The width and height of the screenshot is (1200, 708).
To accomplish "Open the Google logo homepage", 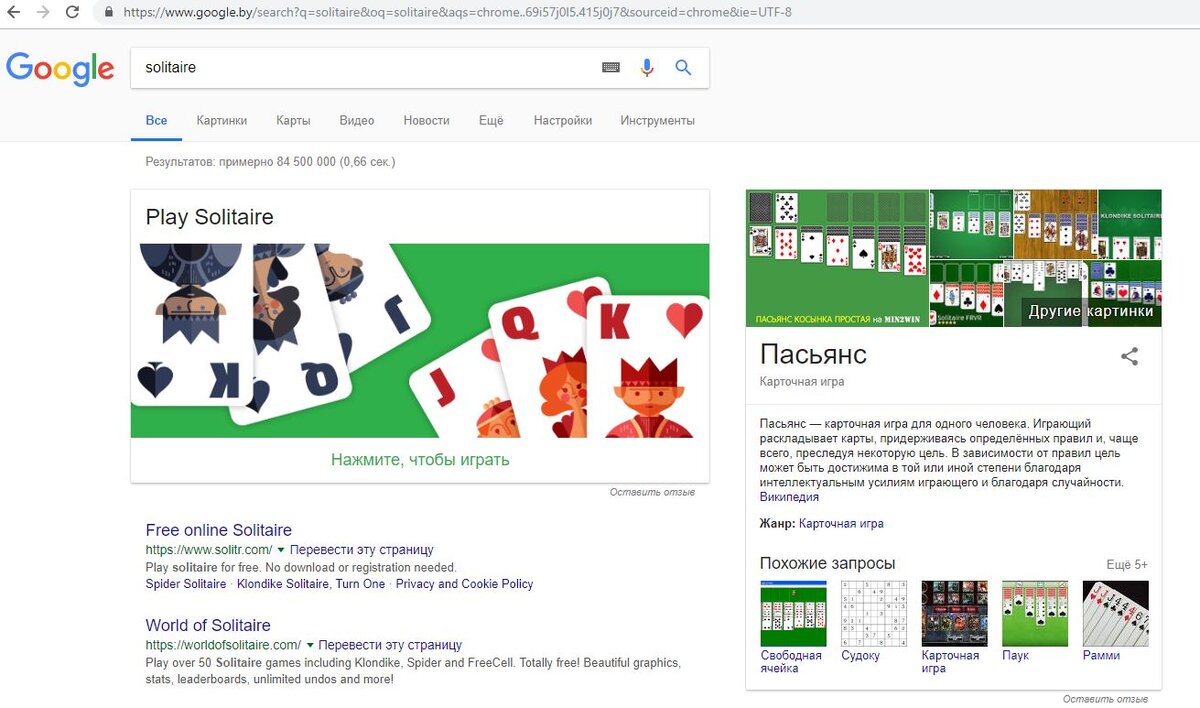I will [60, 68].
